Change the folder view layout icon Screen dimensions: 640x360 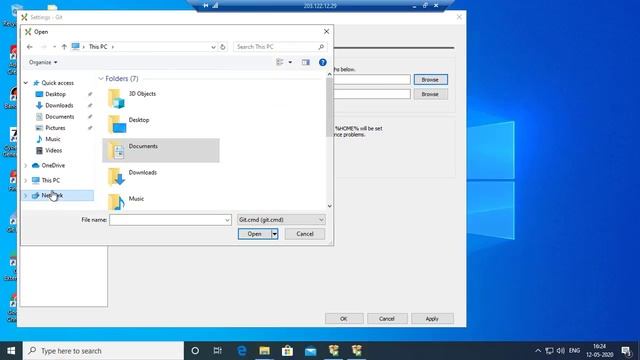tap(280, 62)
